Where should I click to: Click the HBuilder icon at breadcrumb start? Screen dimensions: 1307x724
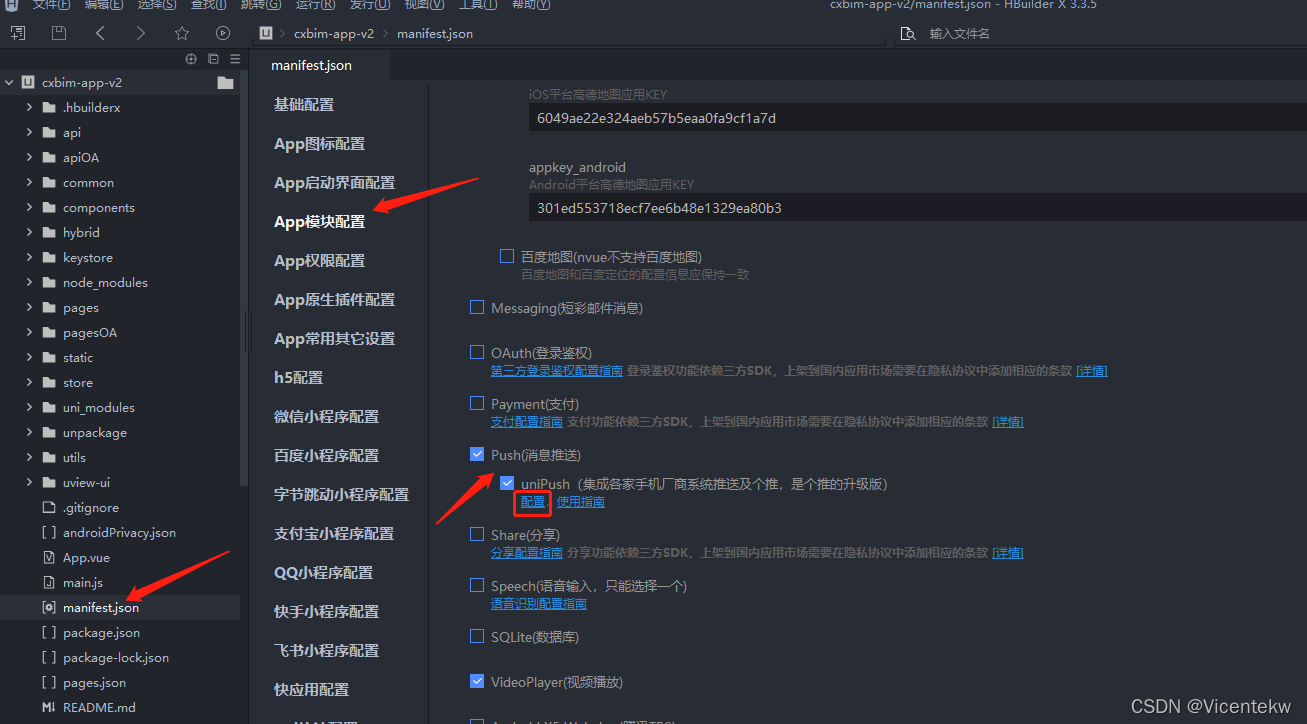tap(266, 33)
